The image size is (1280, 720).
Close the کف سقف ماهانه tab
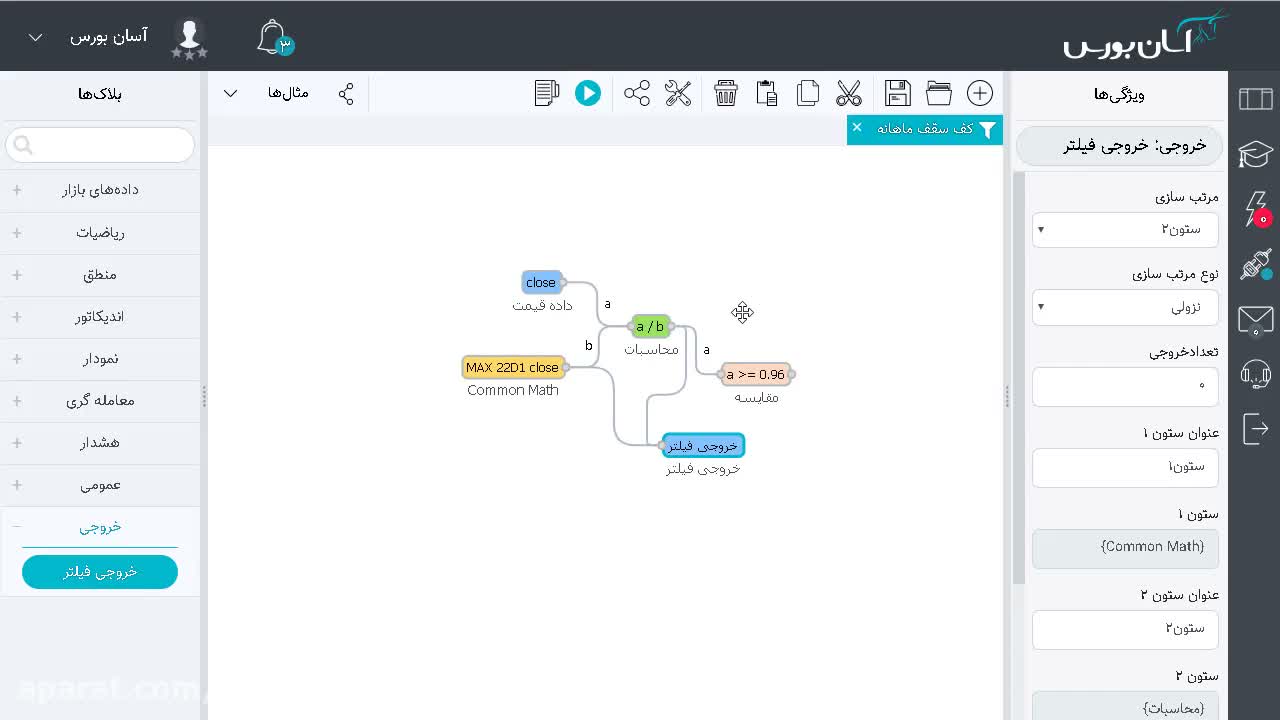[857, 128]
